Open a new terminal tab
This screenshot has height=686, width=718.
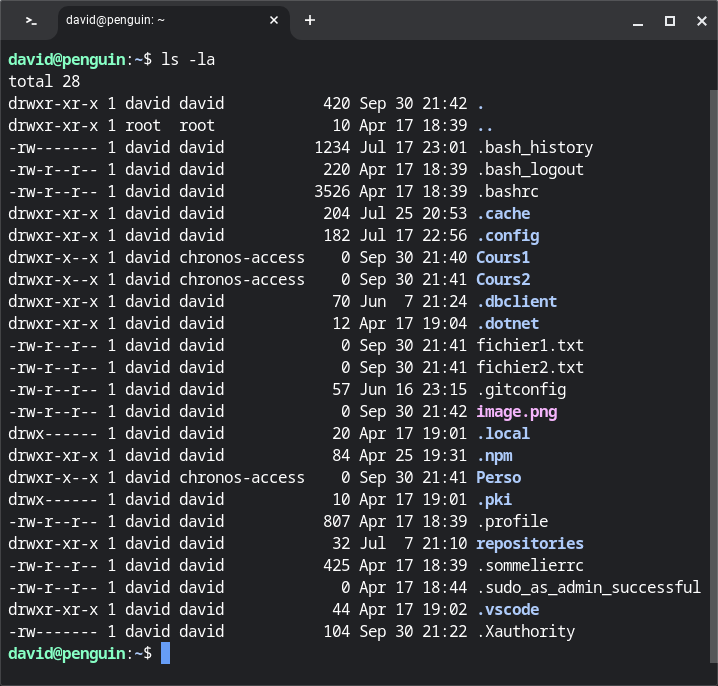tap(310, 20)
